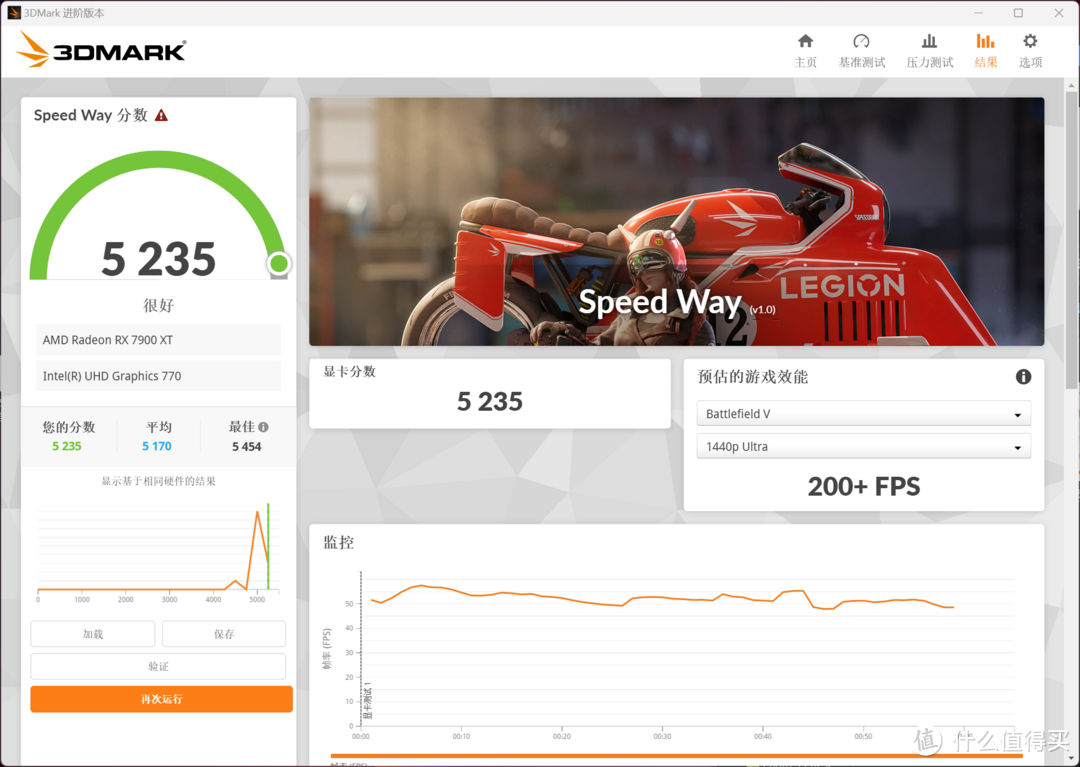The height and width of the screenshot is (767, 1080).
Task: Click the info icon in 预估的游戏效能 panel
Action: click(x=1023, y=377)
